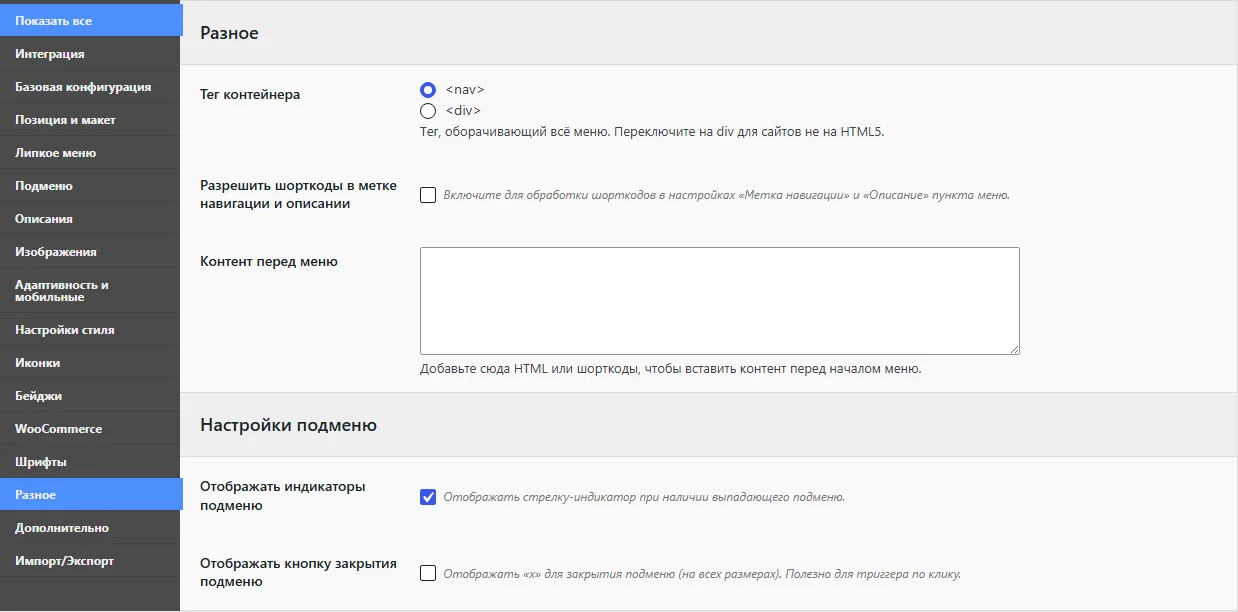Select the Липкое меню tab

click(x=90, y=153)
